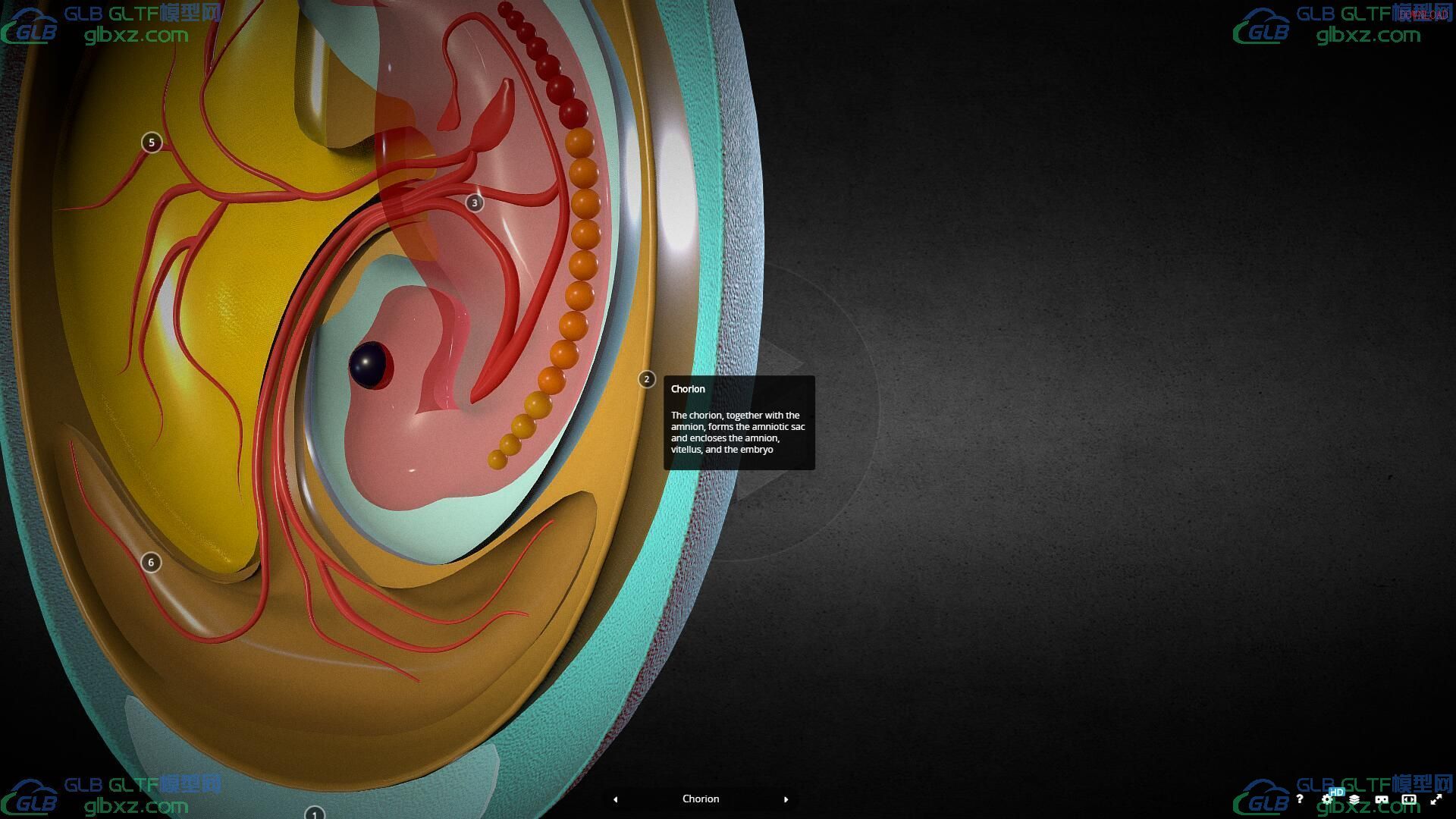
Task: Go to the previous annotation arrow
Action: point(615,799)
